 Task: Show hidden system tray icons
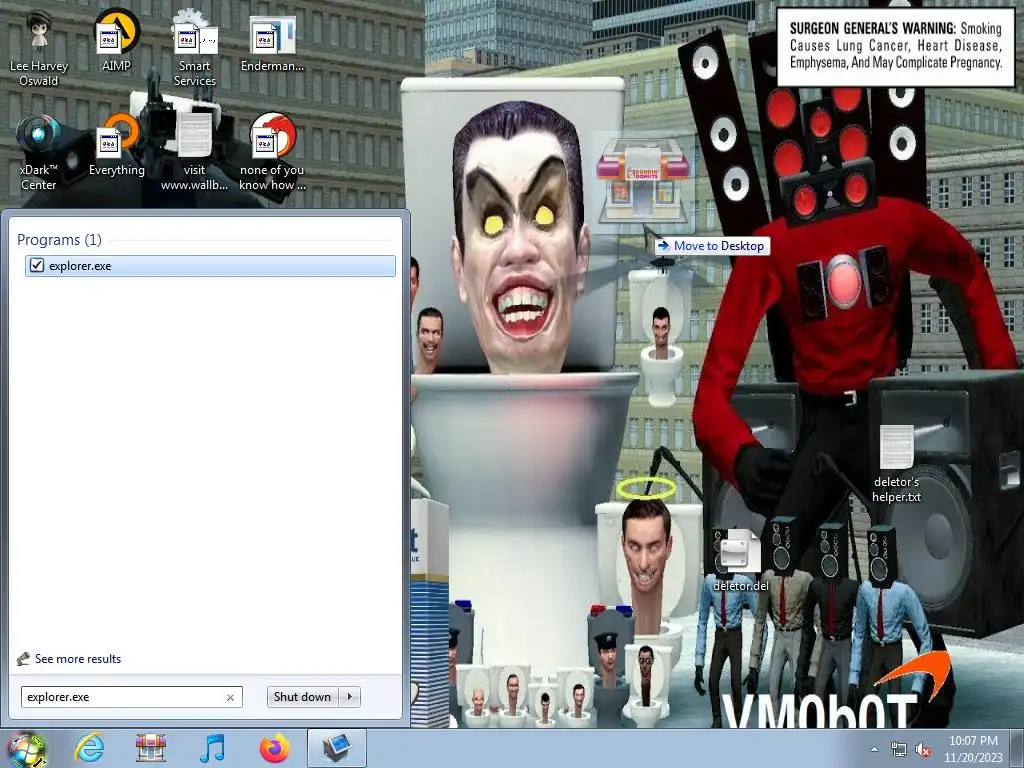(x=874, y=749)
